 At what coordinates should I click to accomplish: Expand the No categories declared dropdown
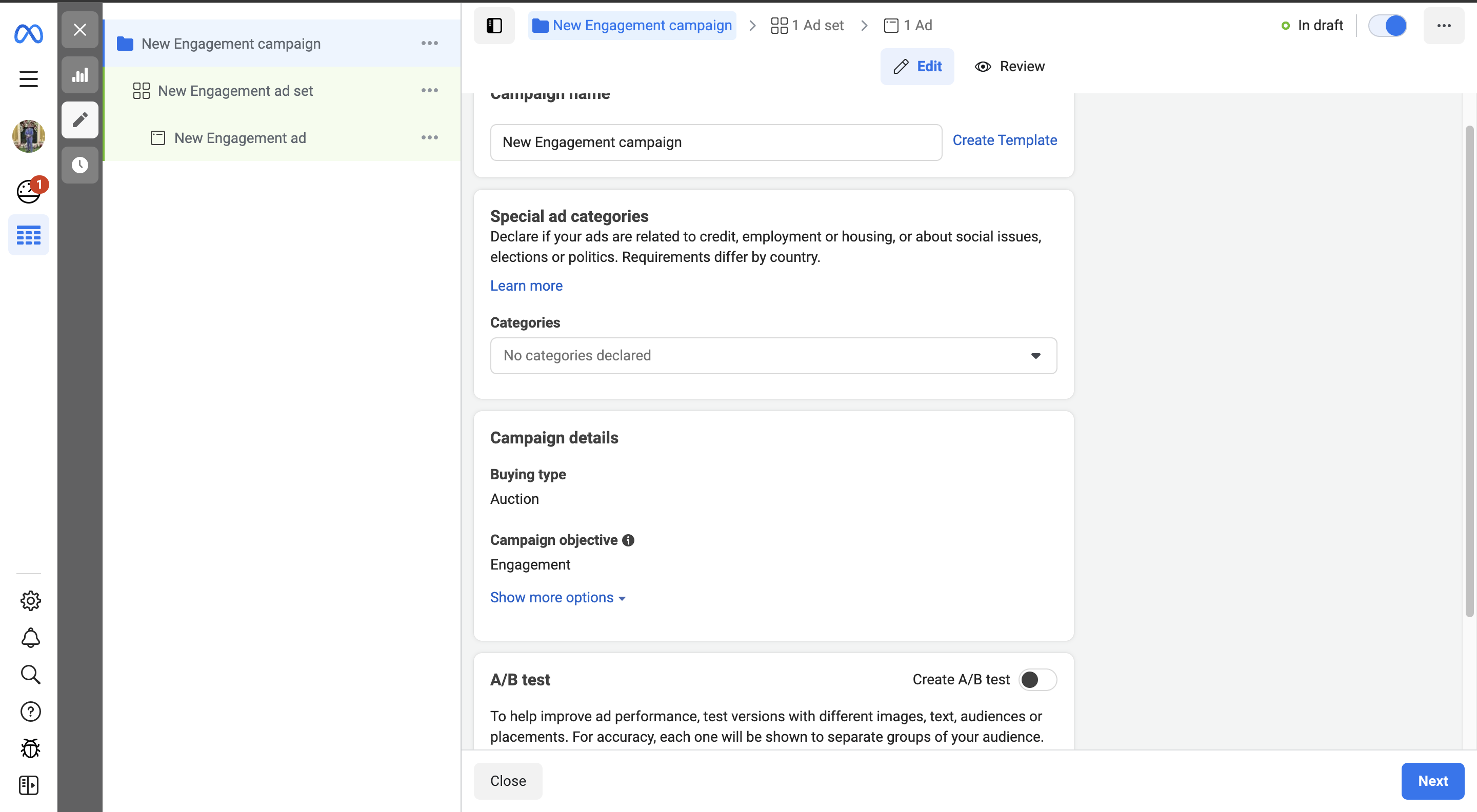tap(773, 356)
